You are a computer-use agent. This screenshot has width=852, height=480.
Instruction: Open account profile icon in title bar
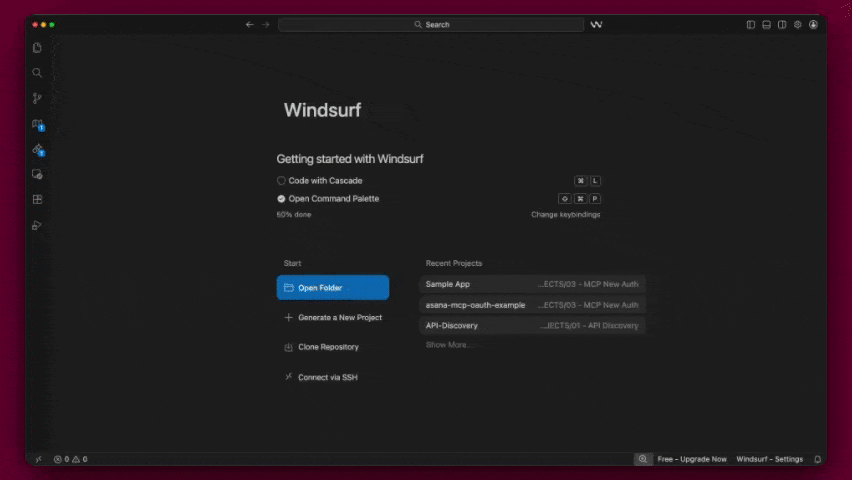coord(813,24)
